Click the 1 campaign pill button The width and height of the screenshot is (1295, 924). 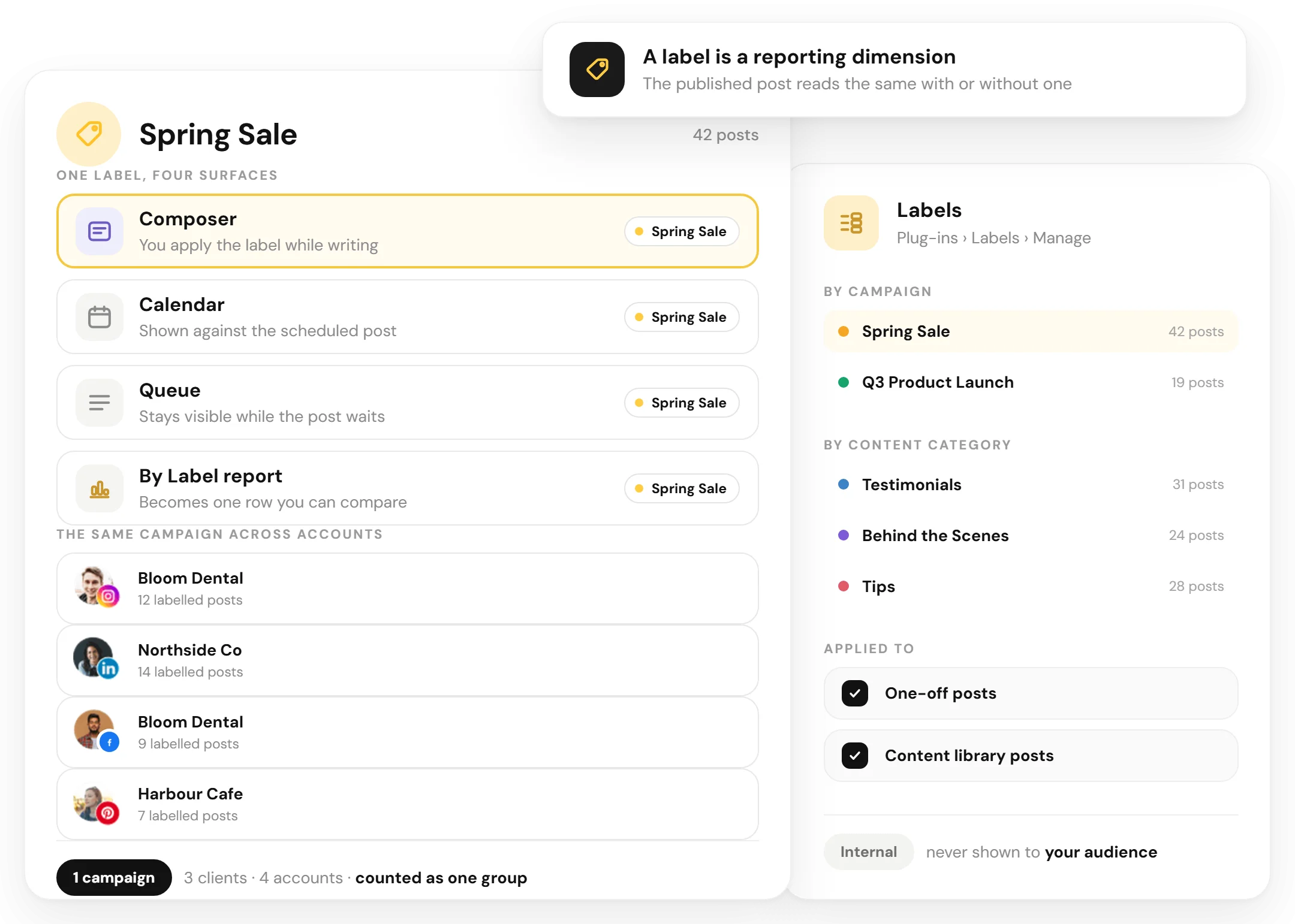click(x=114, y=878)
